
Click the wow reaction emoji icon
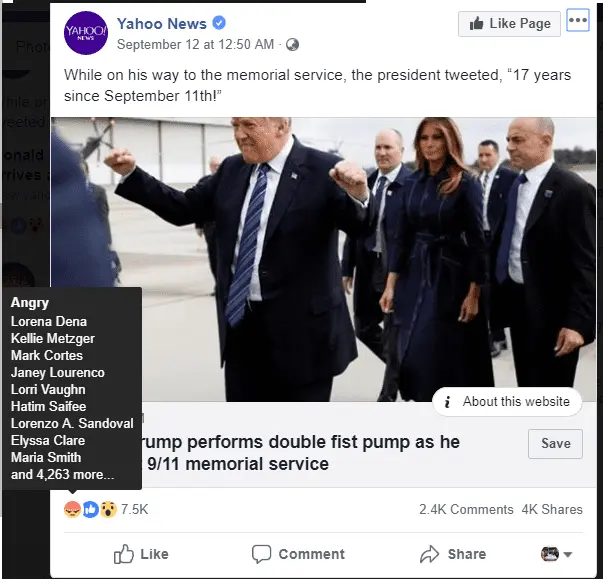point(107,510)
